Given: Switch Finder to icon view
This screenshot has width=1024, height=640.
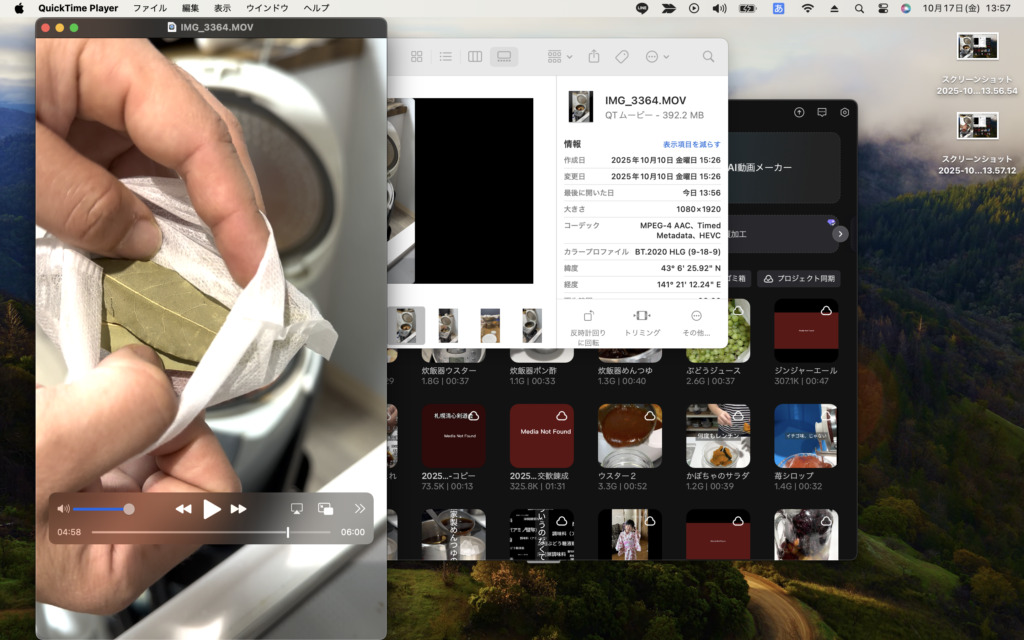Looking at the screenshot, I should tap(417, 57).
